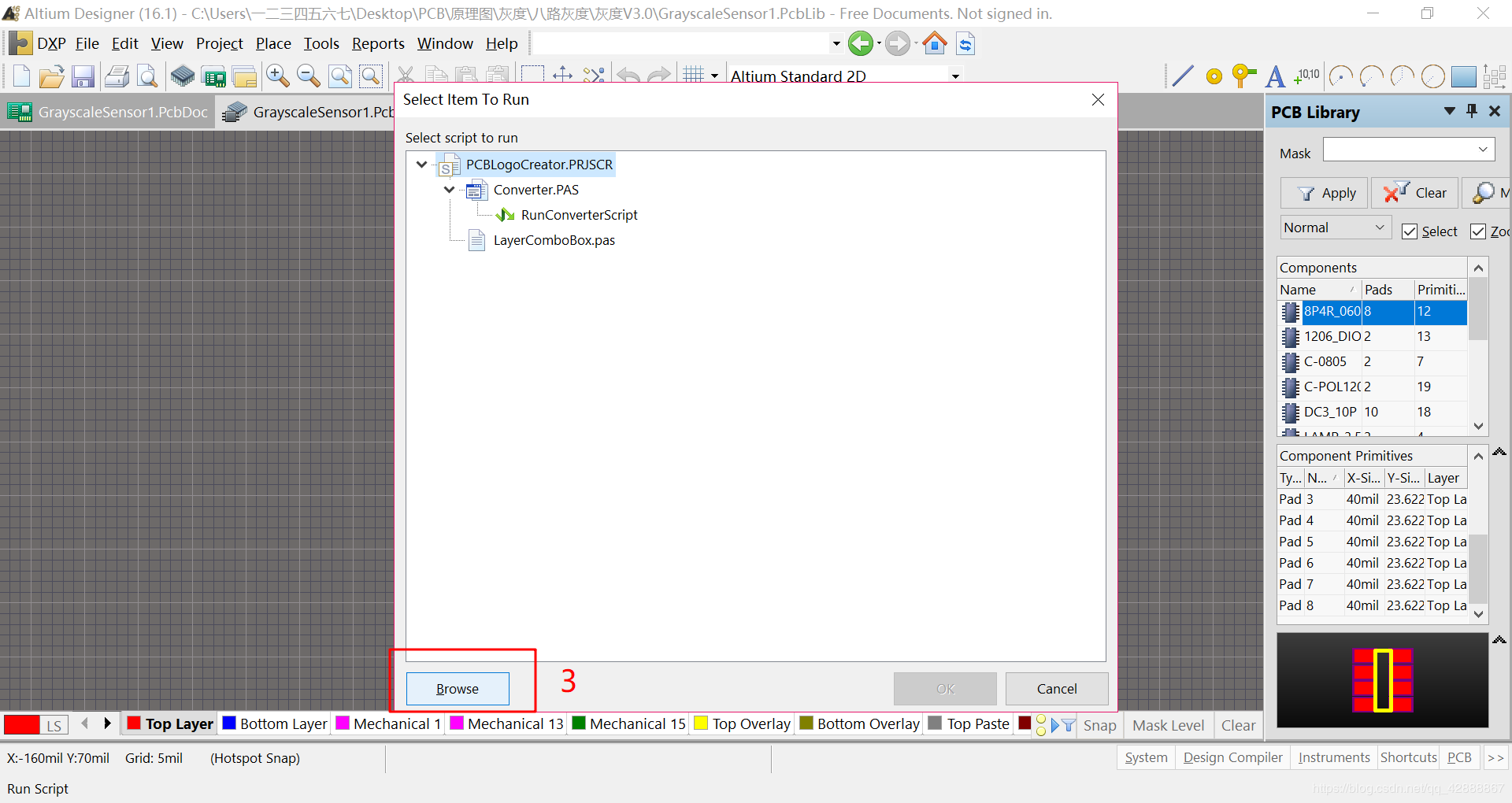
Task: Switch to GrayscaleSensor1.PcbDoc tab
Action: (108, 112)
